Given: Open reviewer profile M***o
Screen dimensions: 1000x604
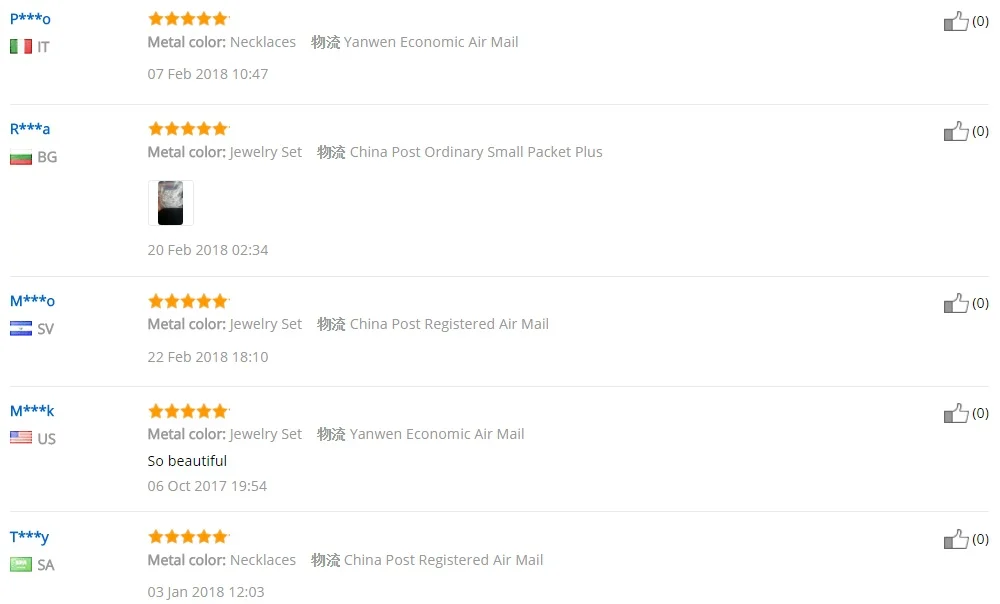Looking at the screenshot, I should point(32,300).
